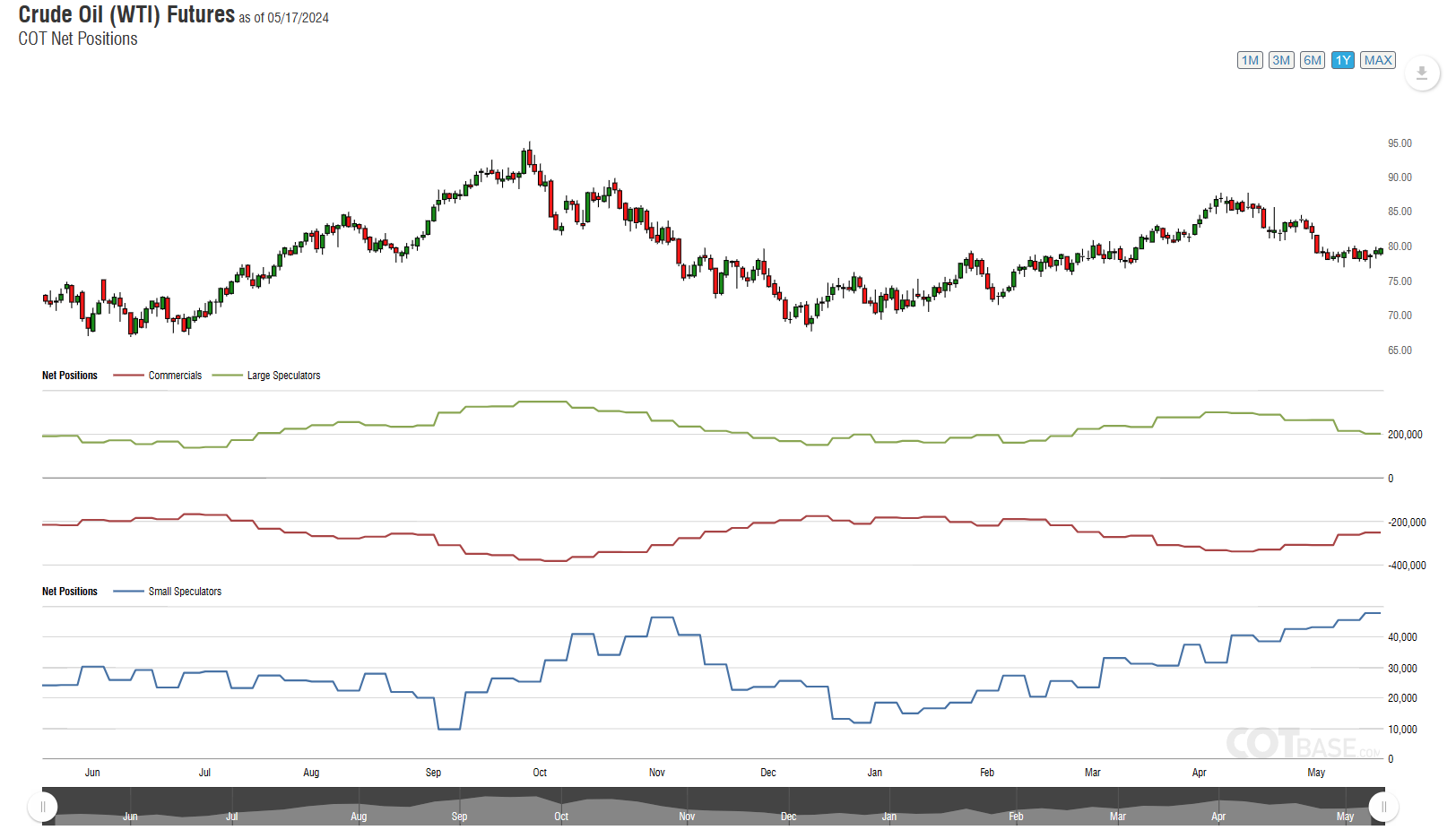Toggle Small Speculators legend label
Image resolution: width=1456 pixels, height=830 pixels.
[x=185, y=592]
